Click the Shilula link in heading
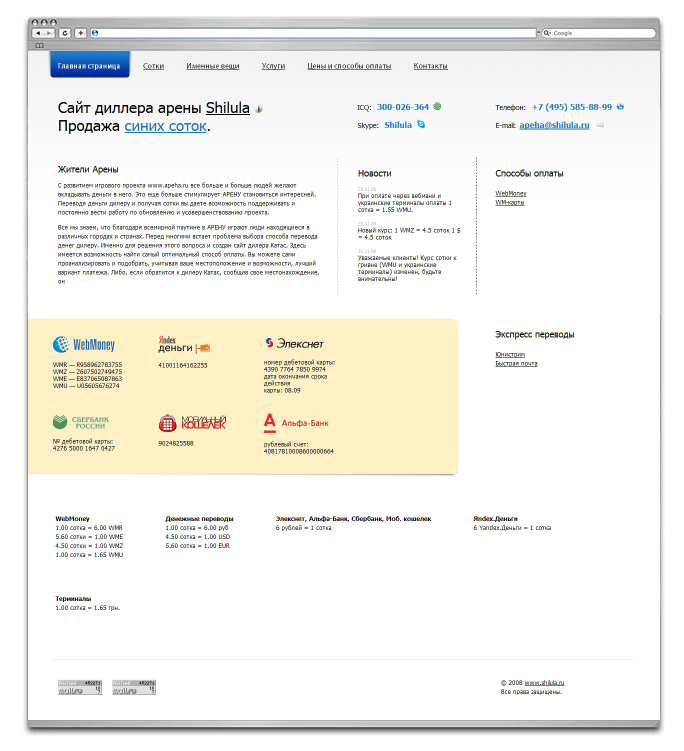This screenshot has height=751, width=684. pos(228,108)
